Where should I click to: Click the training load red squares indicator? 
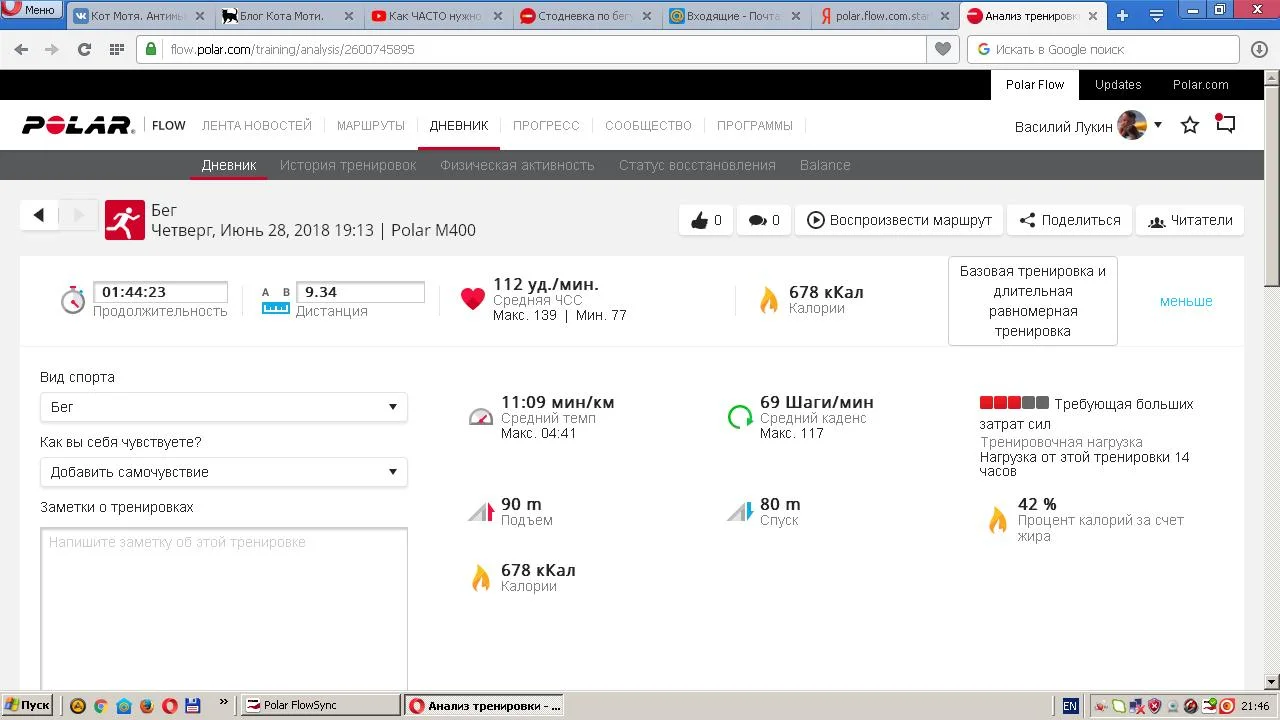click(x=1014, y=403)
